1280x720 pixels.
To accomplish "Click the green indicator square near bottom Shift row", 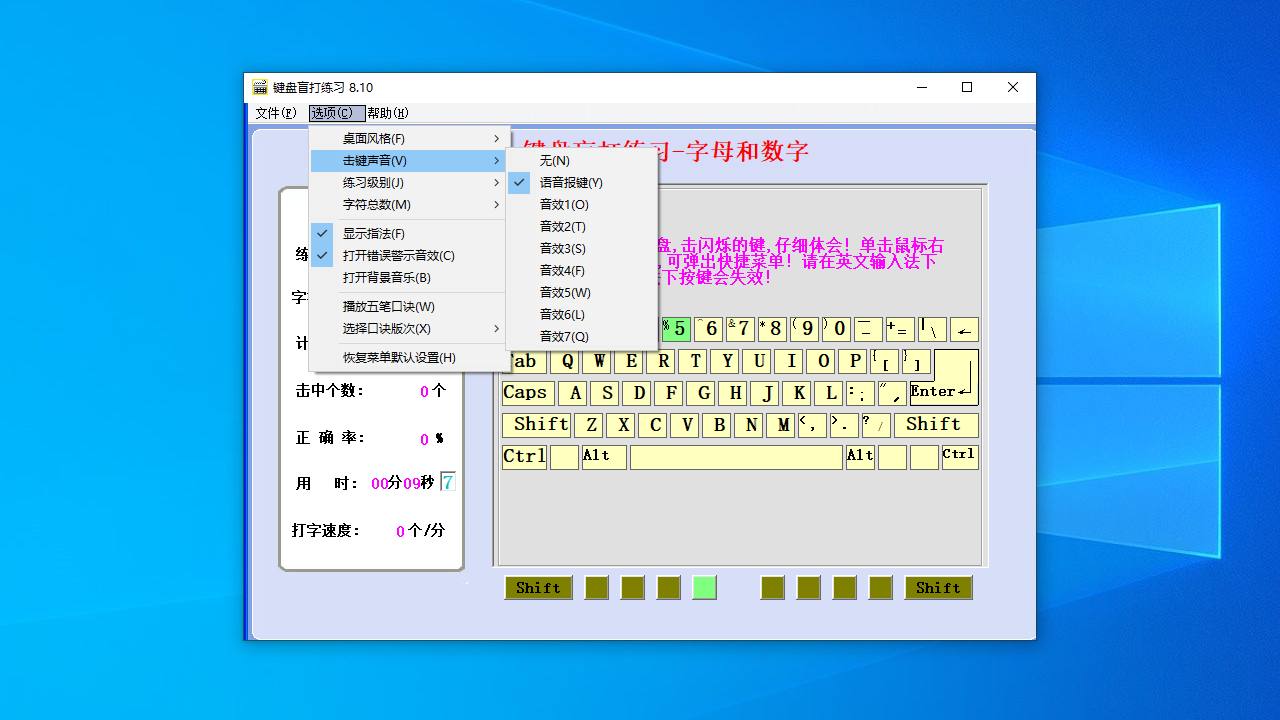I will pos(703,588).
